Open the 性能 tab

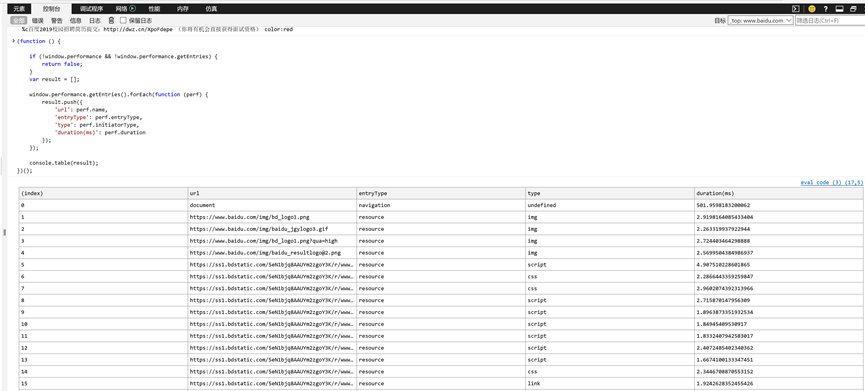[x=154, y=9]
